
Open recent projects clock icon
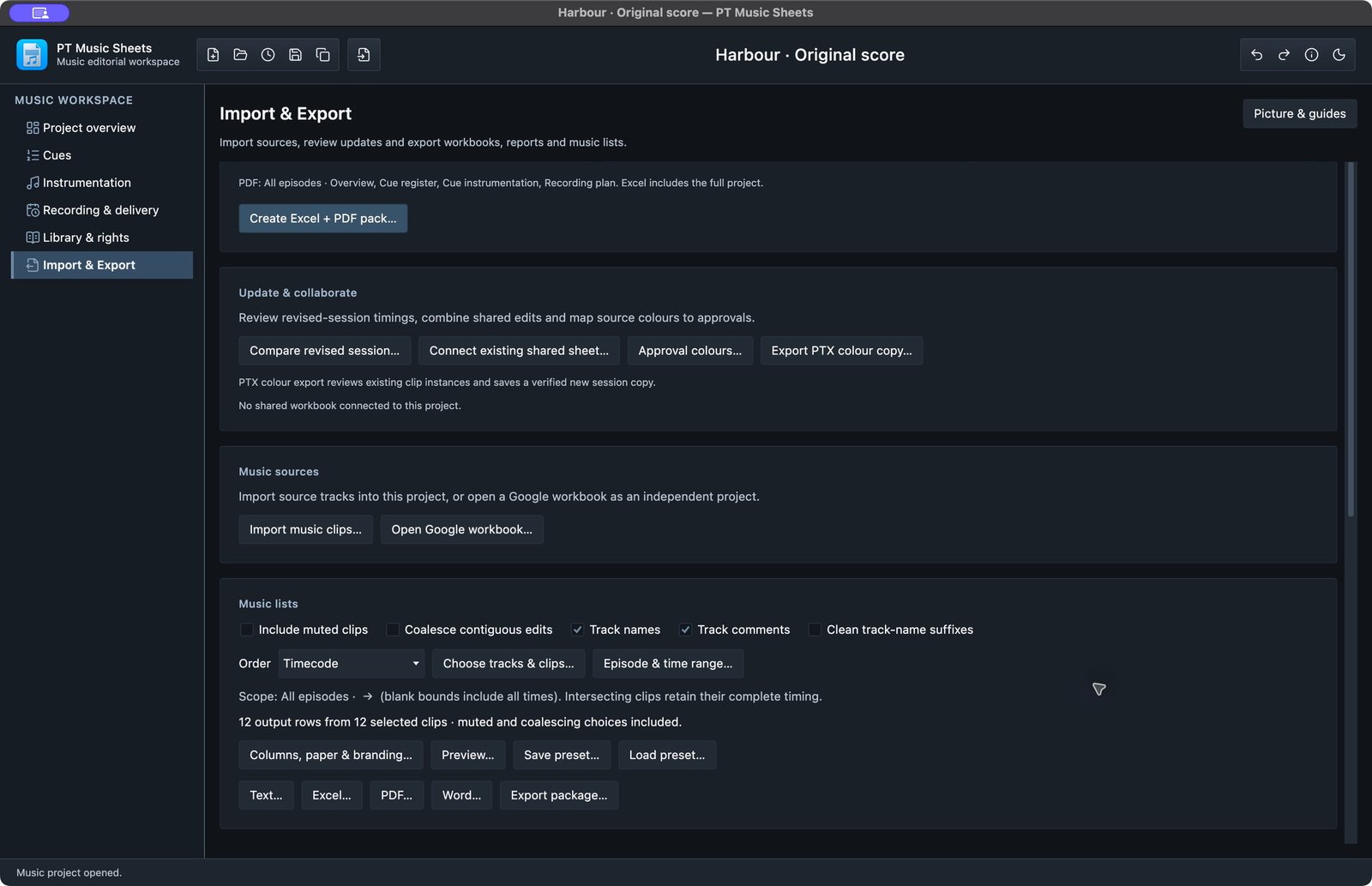click(x=268, y=55)
